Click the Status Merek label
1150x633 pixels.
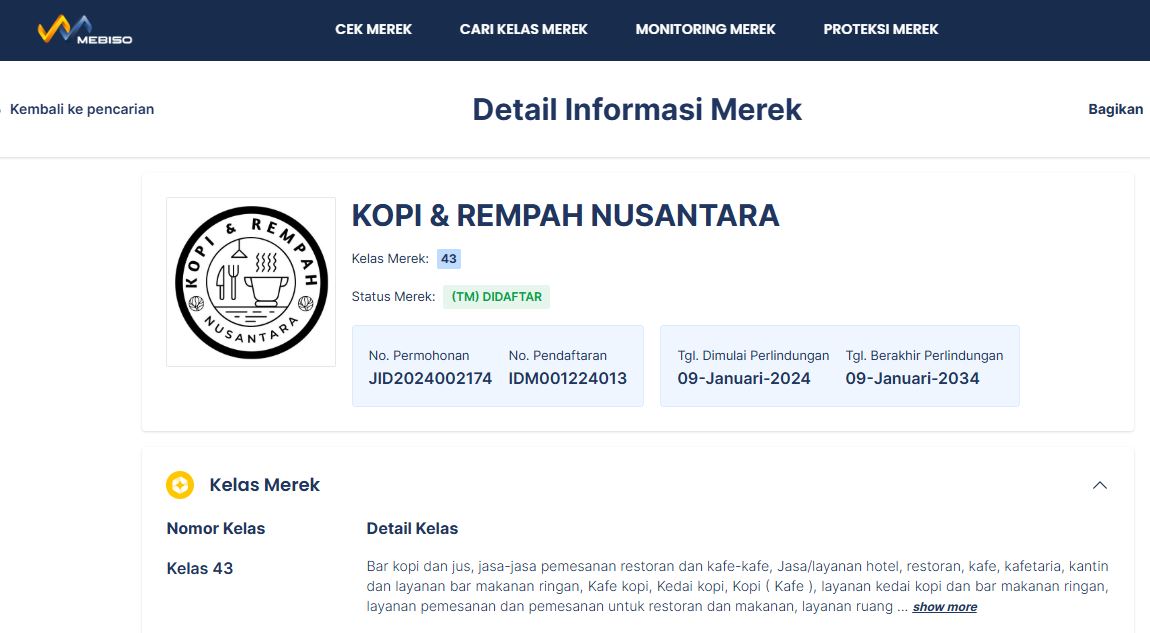[x=393, y=297]
